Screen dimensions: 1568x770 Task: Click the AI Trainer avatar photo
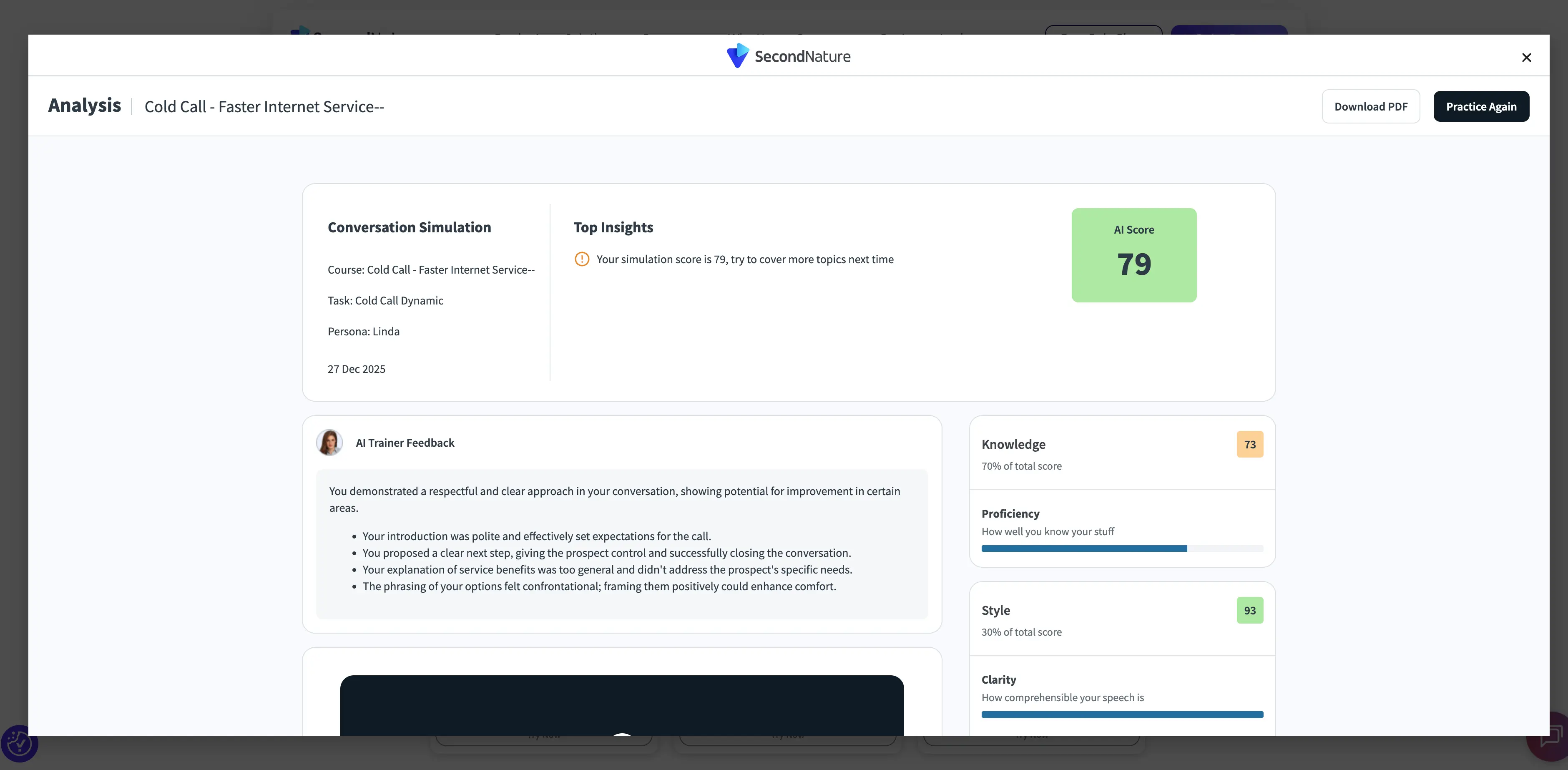329,443
